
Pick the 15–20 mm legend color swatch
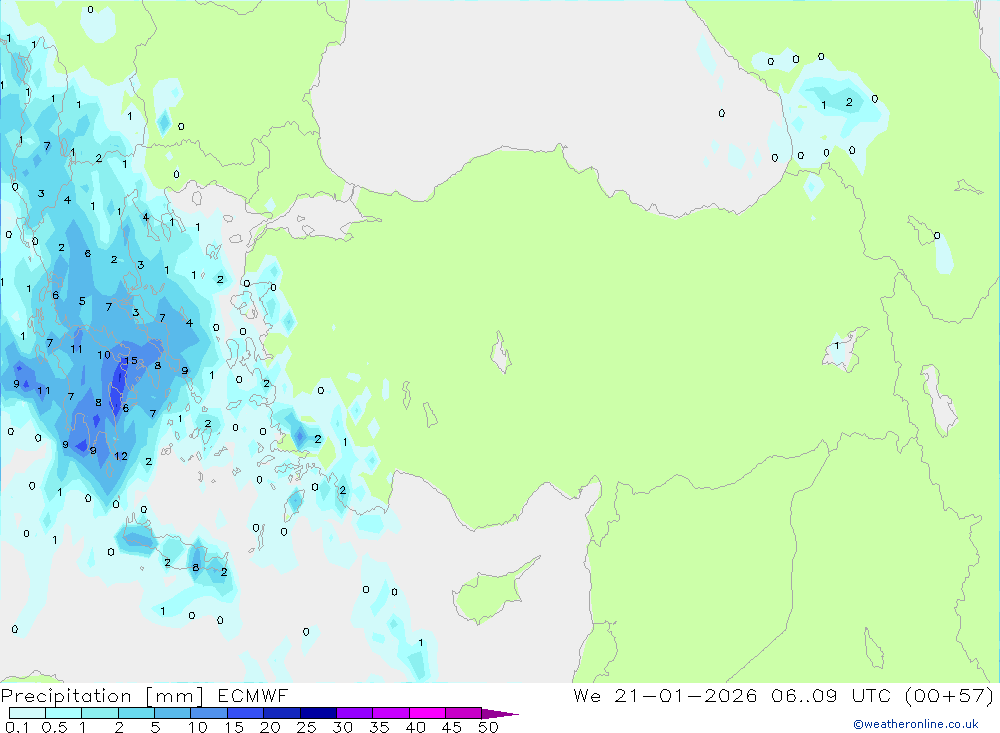point(245,713)
